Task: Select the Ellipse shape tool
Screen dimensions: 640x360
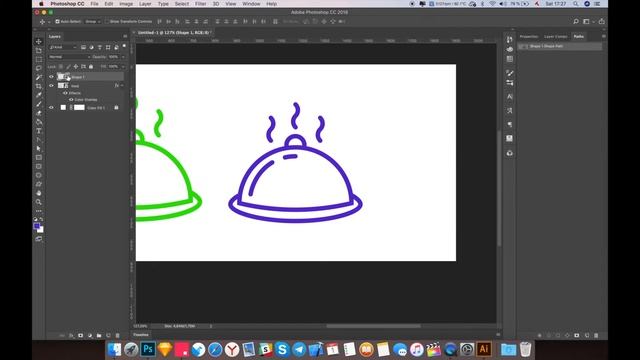Action: 39,176
